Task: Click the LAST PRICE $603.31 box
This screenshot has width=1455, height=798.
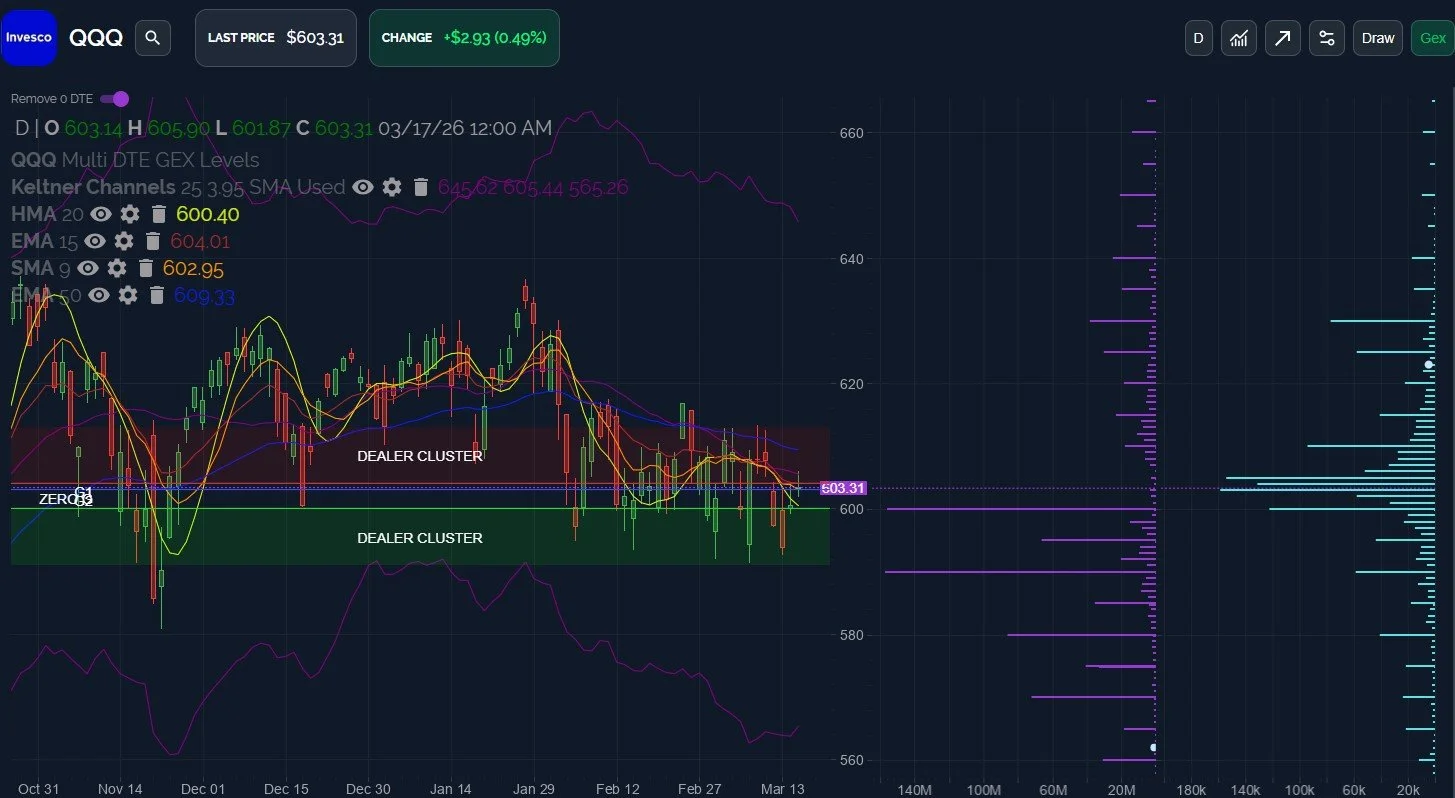Action: (275, 38)
